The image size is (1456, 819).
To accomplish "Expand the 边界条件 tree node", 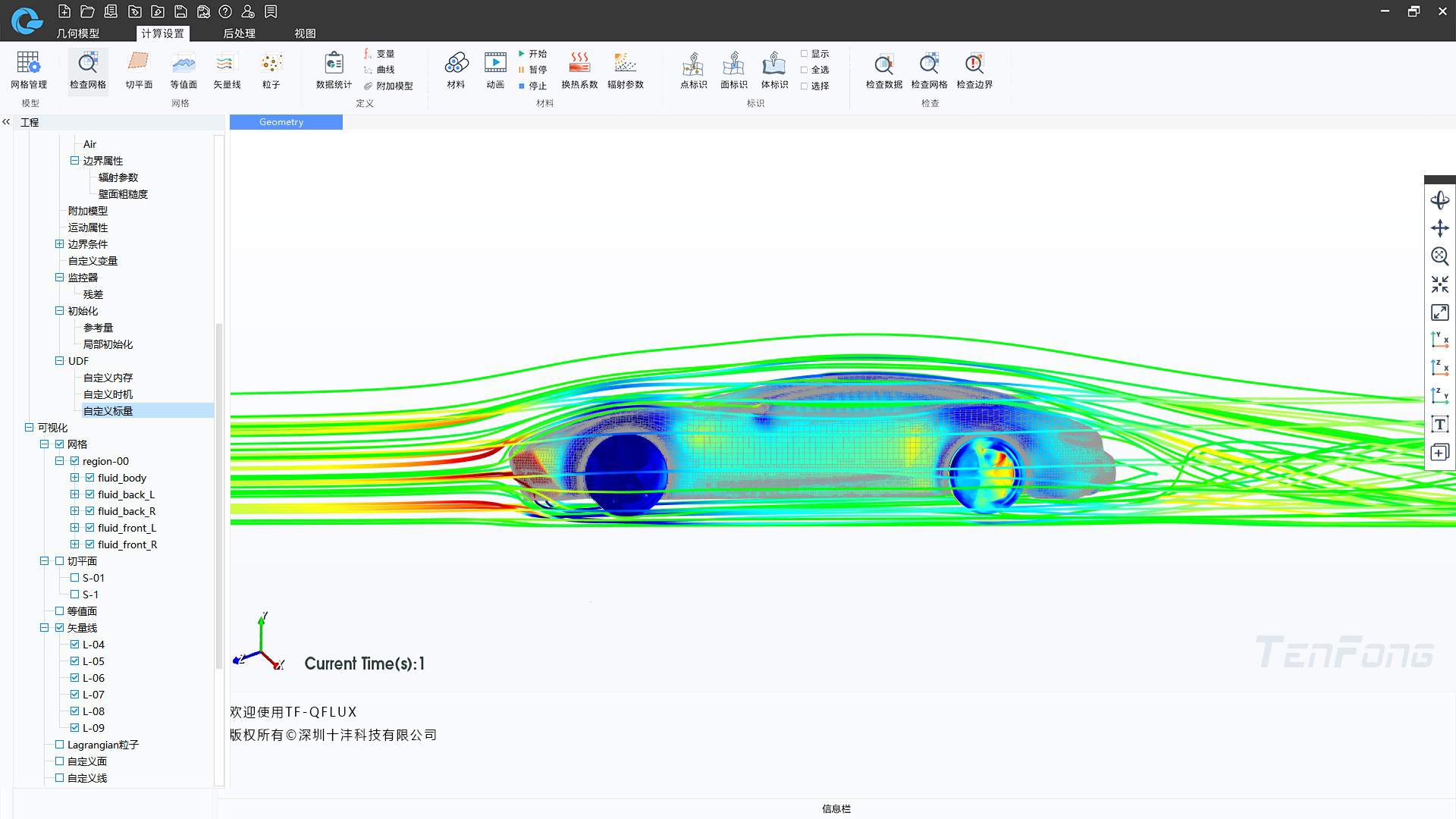I will 59,244.
